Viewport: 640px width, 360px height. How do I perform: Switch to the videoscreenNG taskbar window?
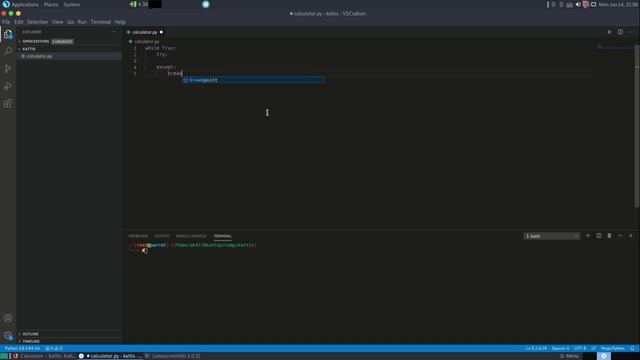(x=173, y=356)
